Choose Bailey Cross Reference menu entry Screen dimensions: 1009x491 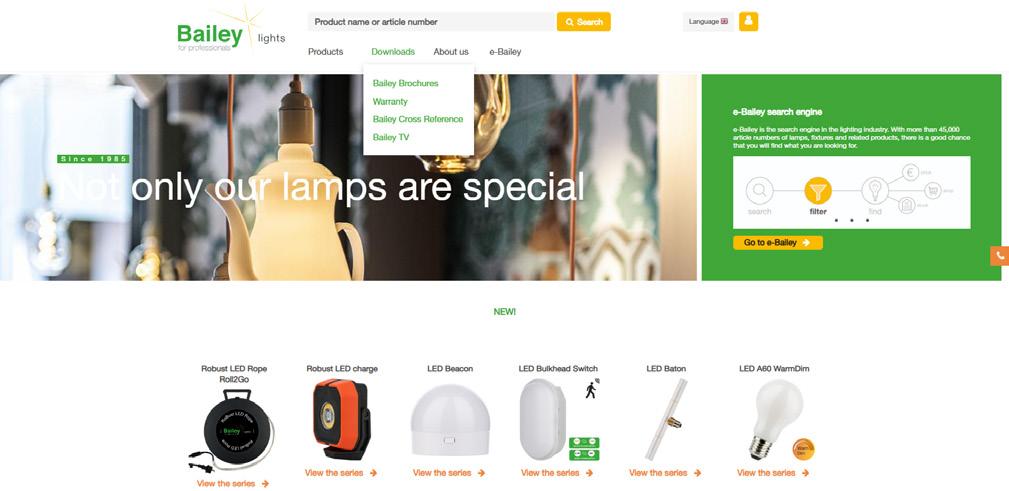coord(418,119)
